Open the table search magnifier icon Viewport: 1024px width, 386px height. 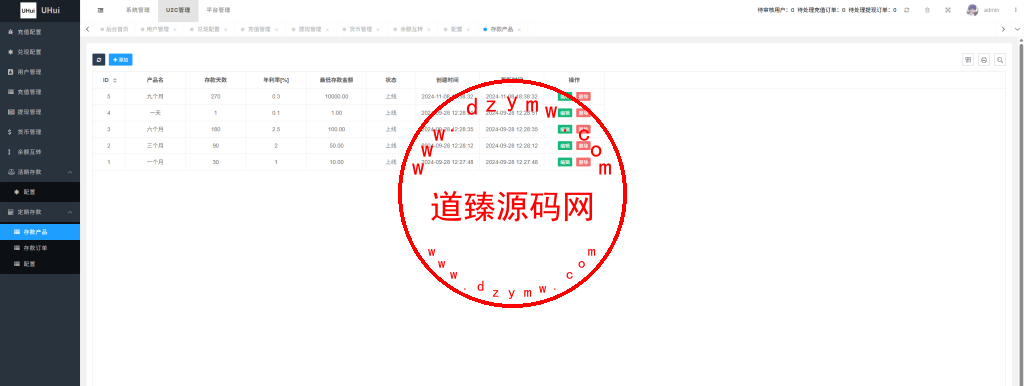(x=1000, y=59)
